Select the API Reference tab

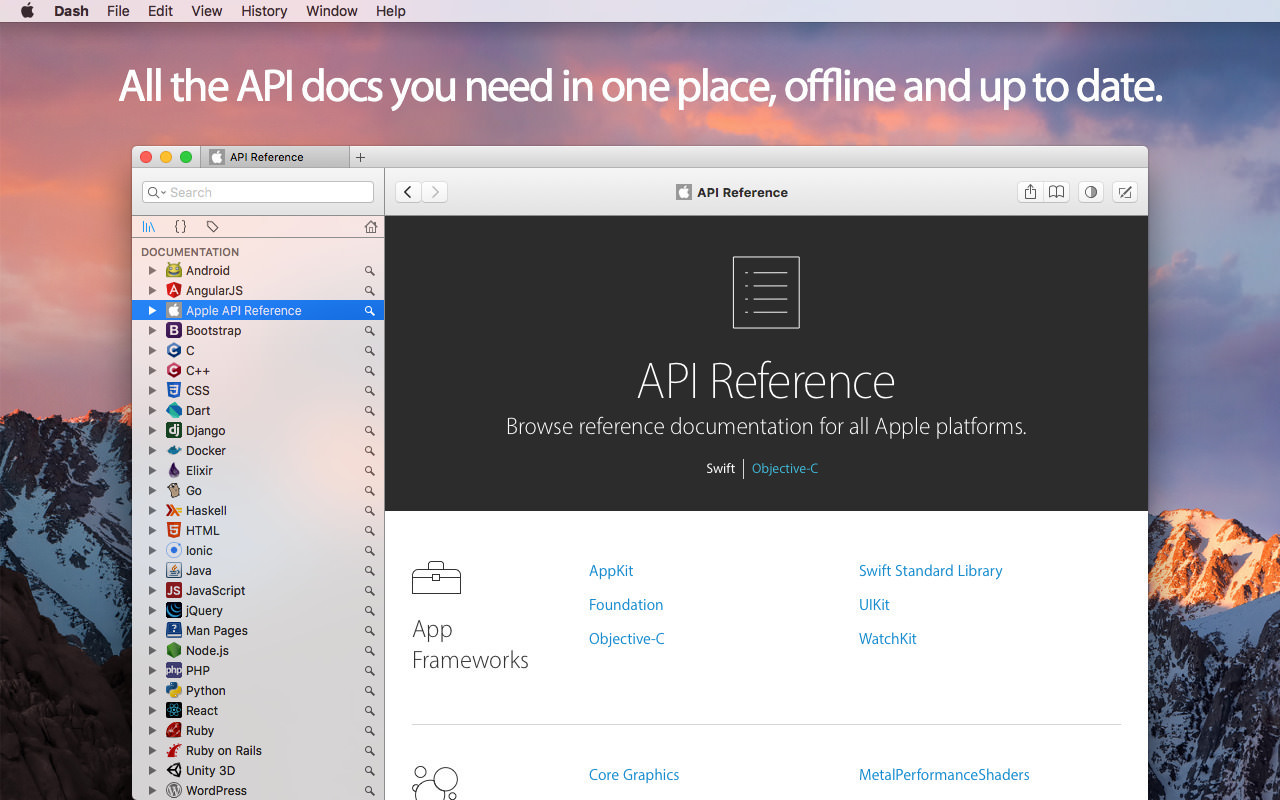click(x=265, y=157)
